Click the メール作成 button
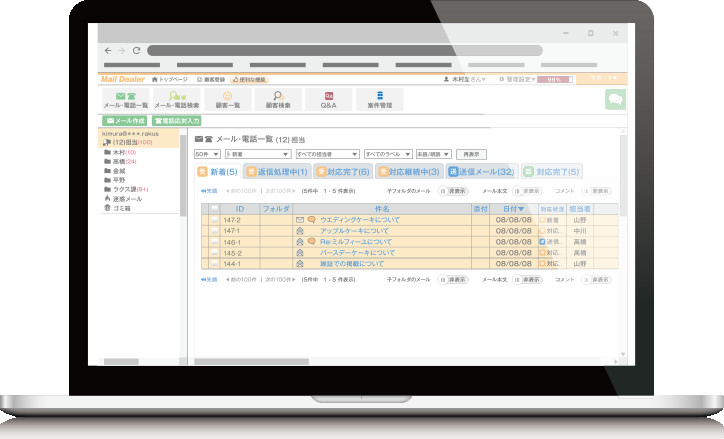 [124, 120]
